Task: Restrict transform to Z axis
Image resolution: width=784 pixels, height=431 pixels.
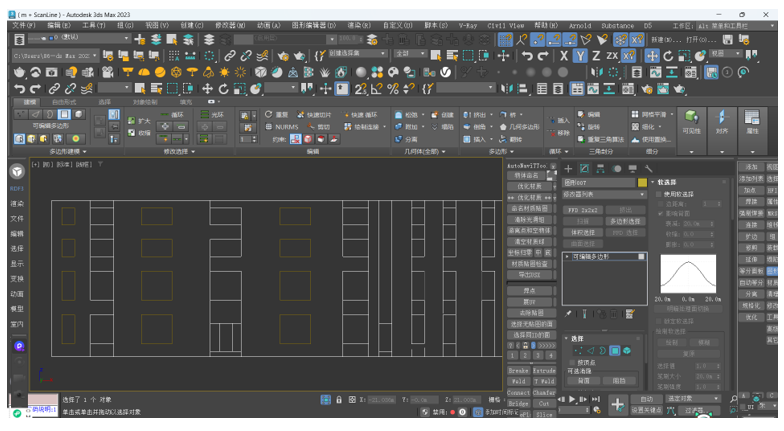Action: pos(596,57)
